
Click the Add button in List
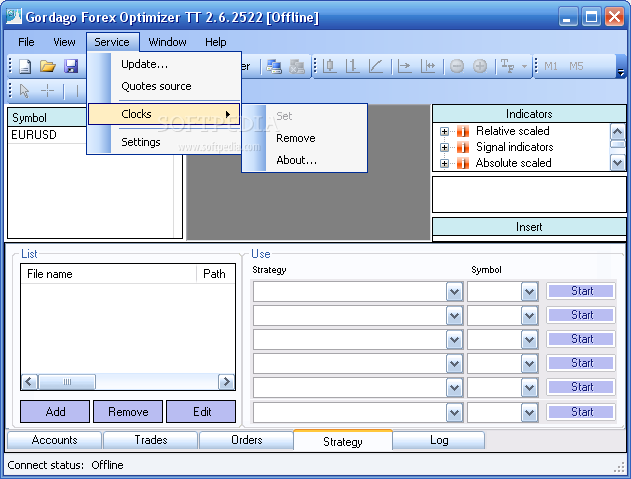pos(55,411)
